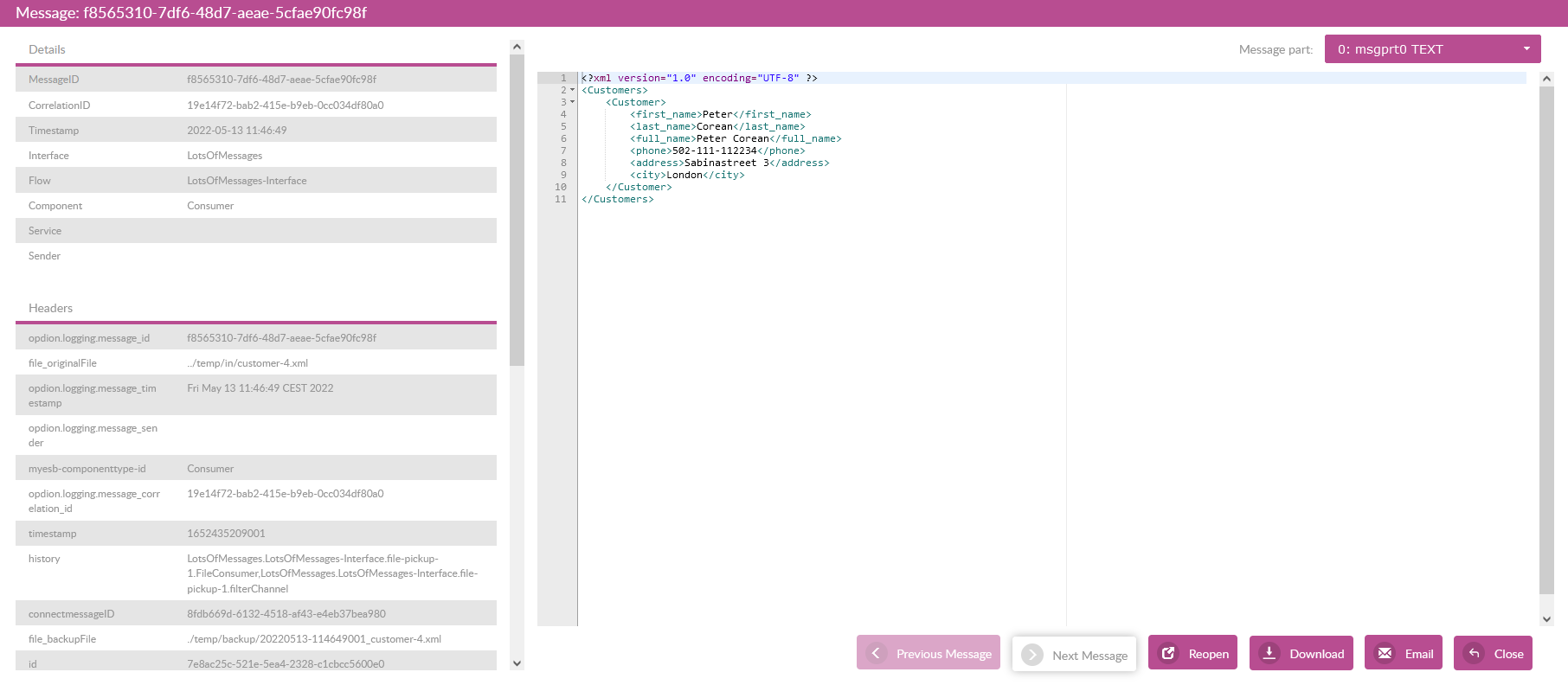Screen dimensions: 1568x685
Task: Close the message details view
Action: click(1493, 653)
